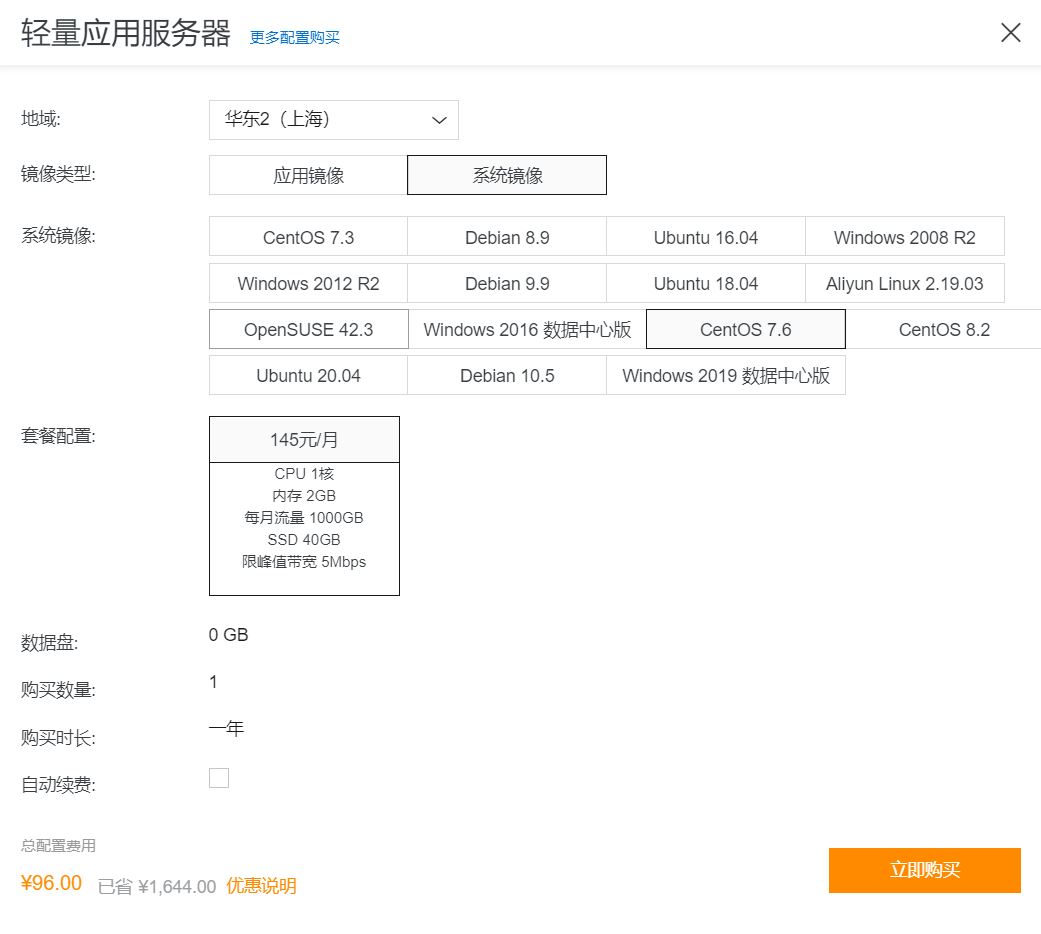
Task: Switch to 应用镜像 image type tab
Action: coord(308,175)
